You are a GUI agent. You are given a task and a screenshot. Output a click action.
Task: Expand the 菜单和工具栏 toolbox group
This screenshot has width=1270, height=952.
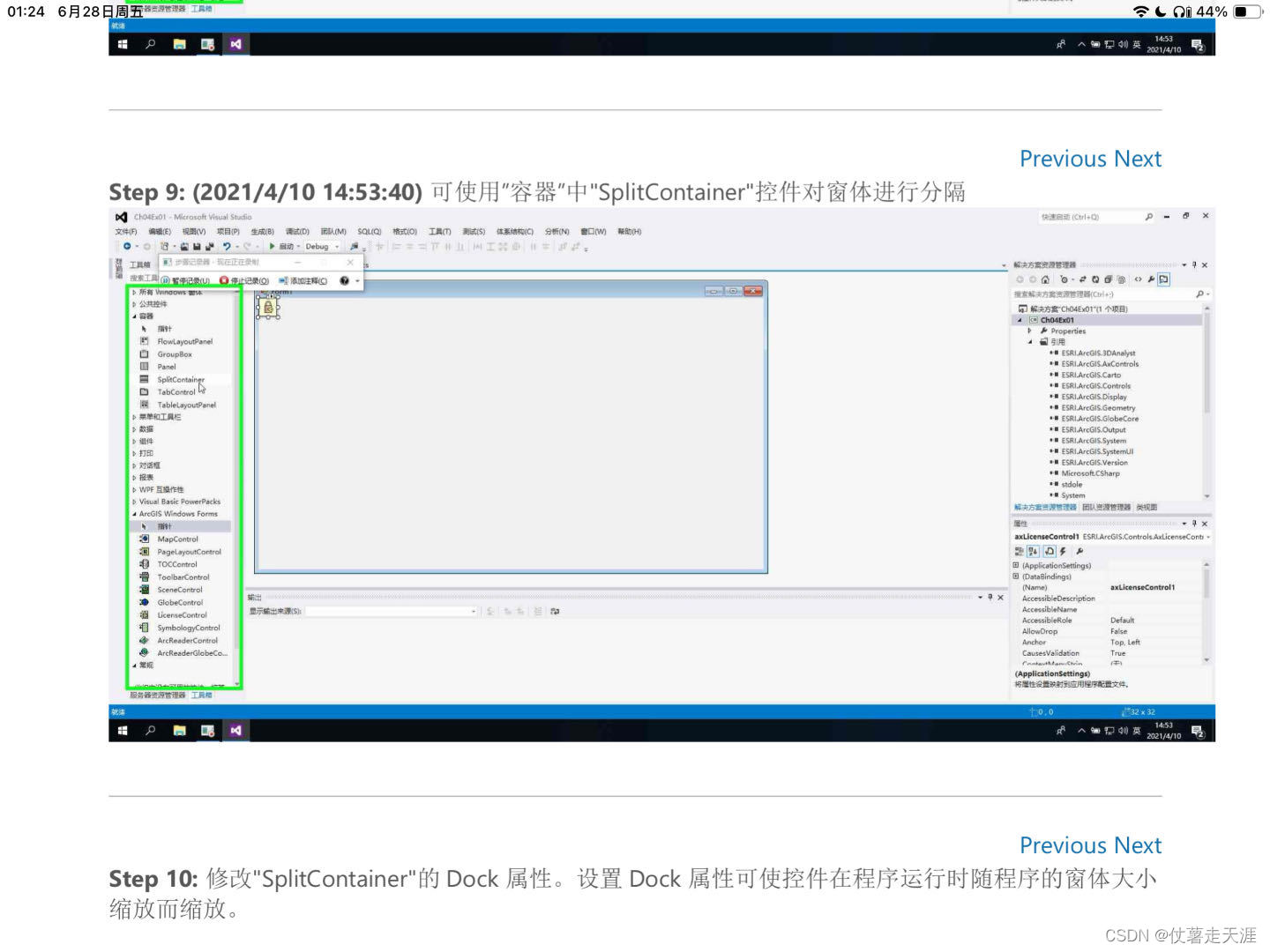tap(135, 417)
